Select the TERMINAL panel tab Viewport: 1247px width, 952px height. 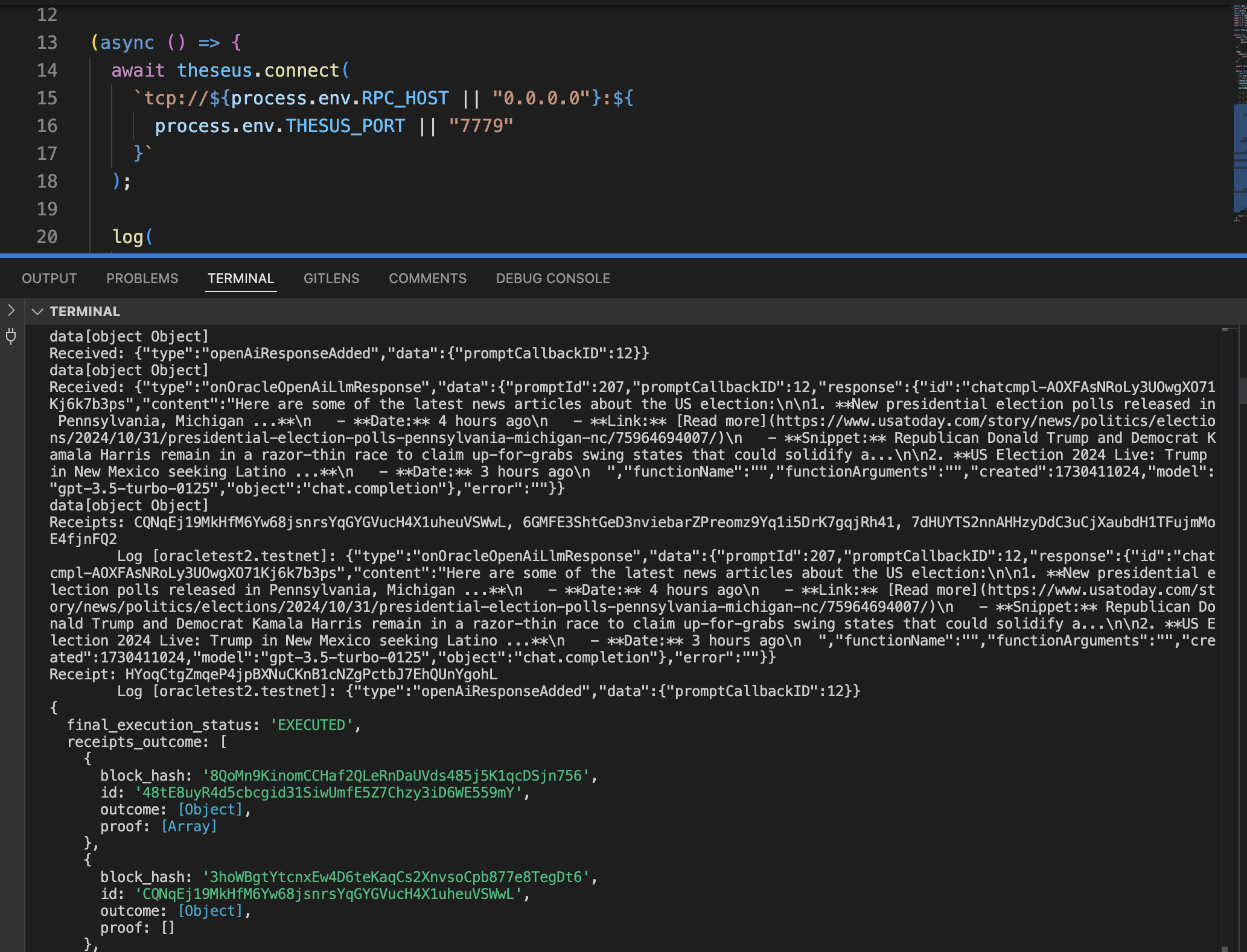pos(241,278)
